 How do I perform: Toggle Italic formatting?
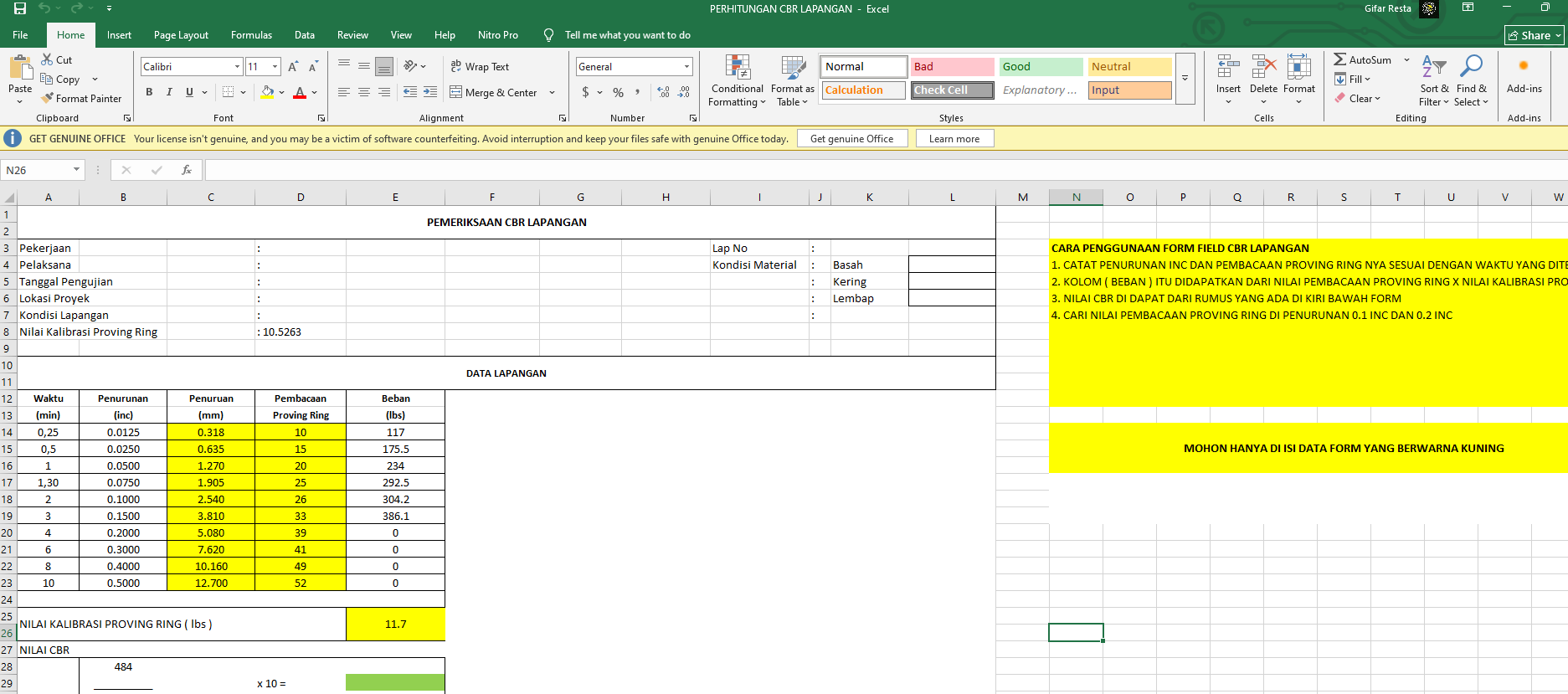(x=169, y=92)
